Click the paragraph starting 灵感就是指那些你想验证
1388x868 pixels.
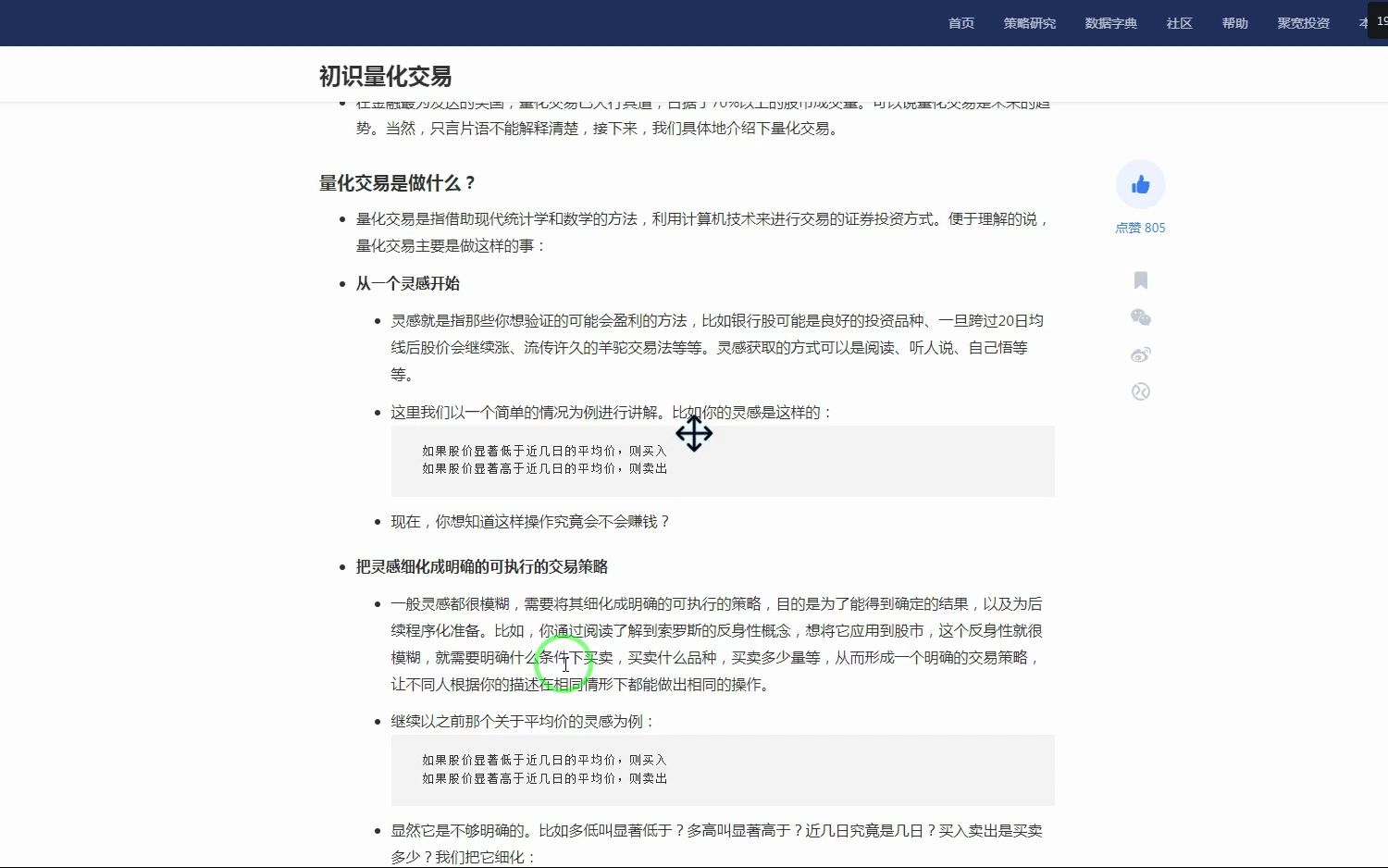pos(717,347)
